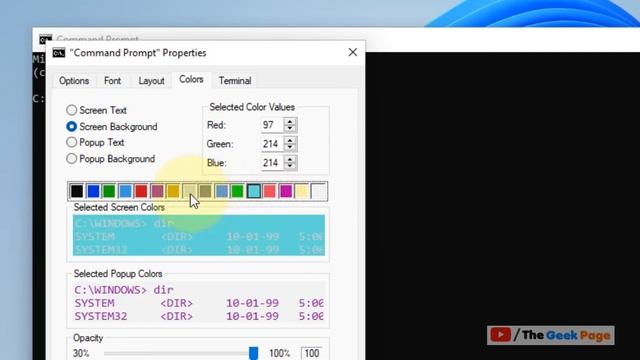Click the Green value input field

272,144
